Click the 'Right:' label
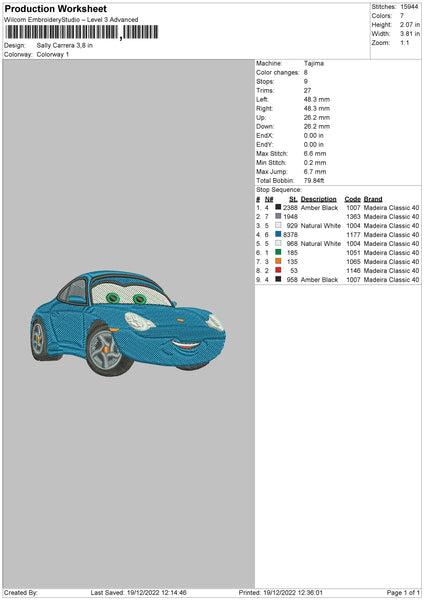Screen dimensions: 424x600 (264, 108)
